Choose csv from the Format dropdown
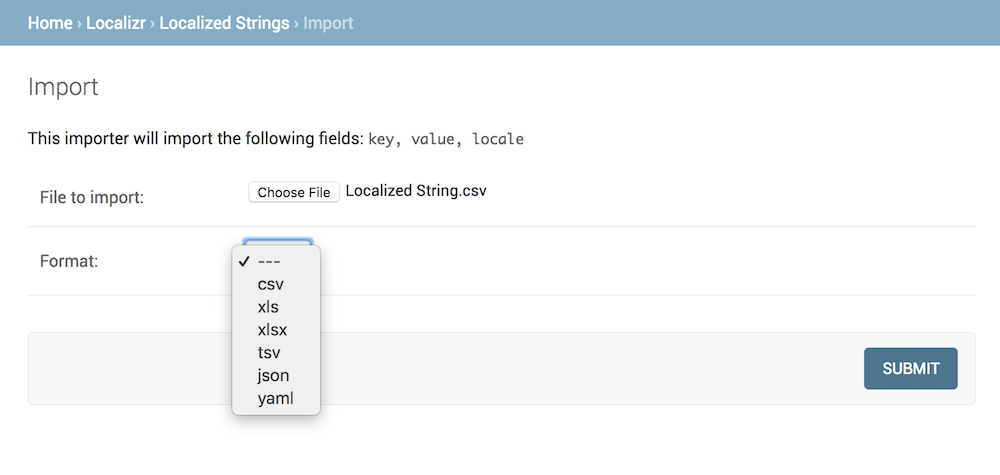The image size is (1000, 475). (270, 284)
